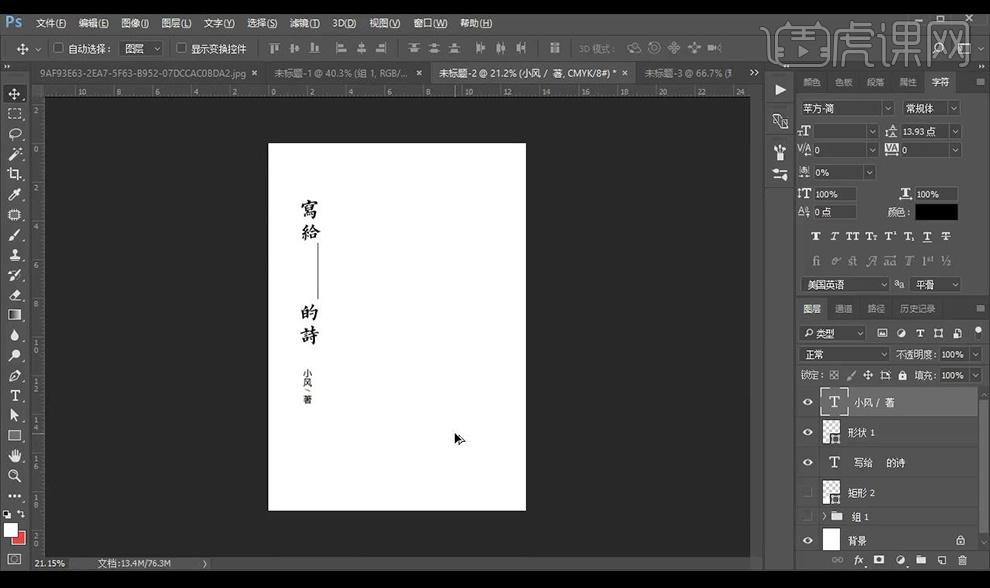Select the Lasso tool
This screenshot has width=990, height=588.
coord(15,135)
